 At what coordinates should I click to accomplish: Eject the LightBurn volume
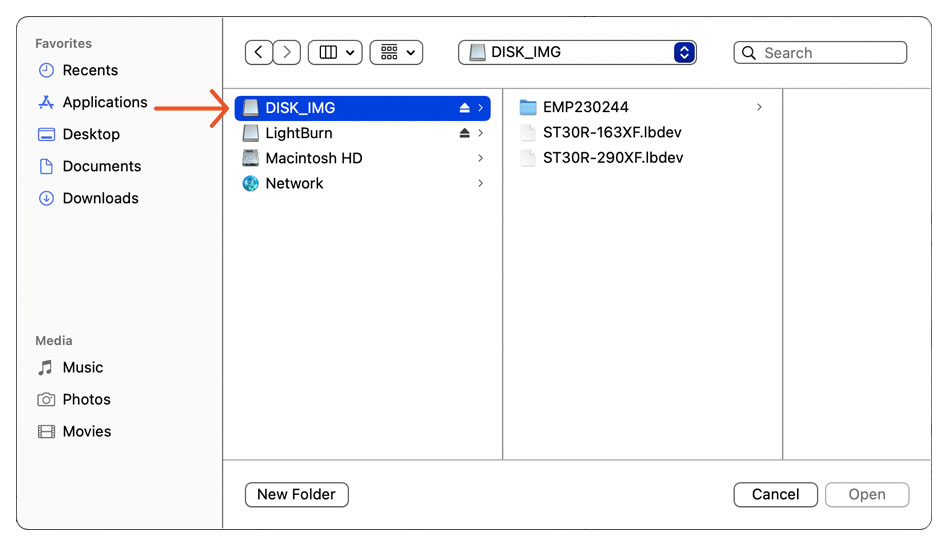pos(464,133)
